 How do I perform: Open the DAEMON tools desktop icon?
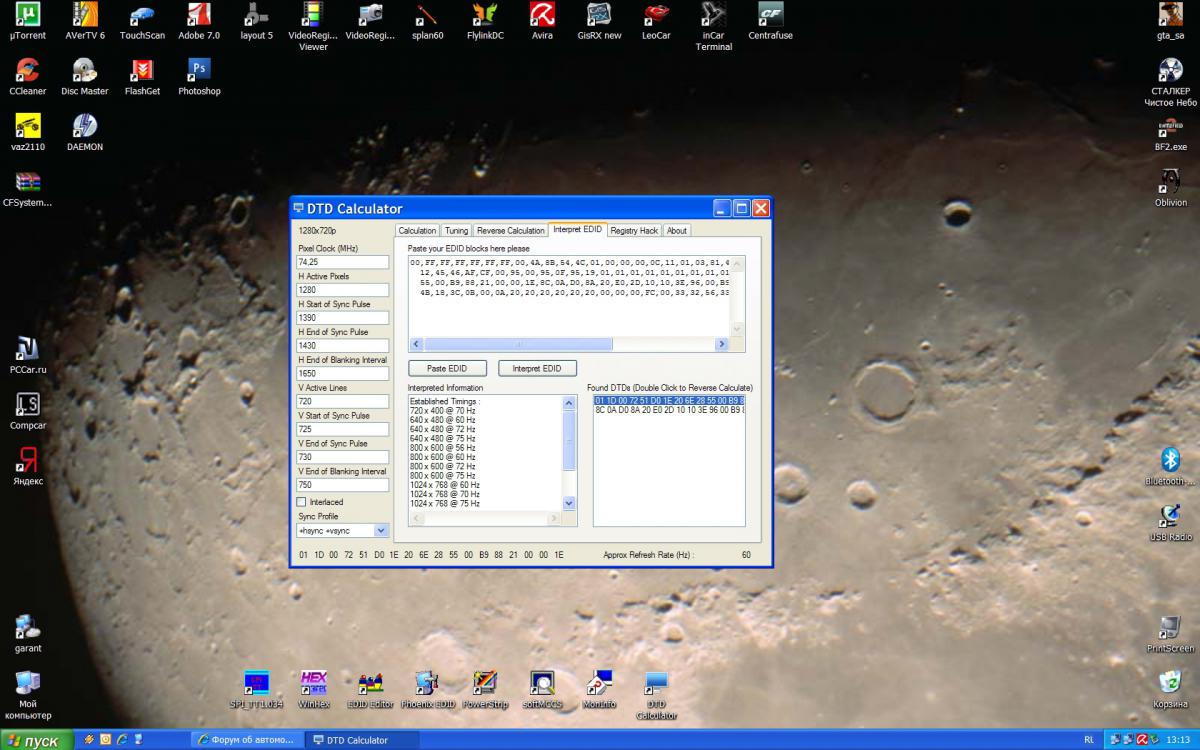[x=85, y=127]
